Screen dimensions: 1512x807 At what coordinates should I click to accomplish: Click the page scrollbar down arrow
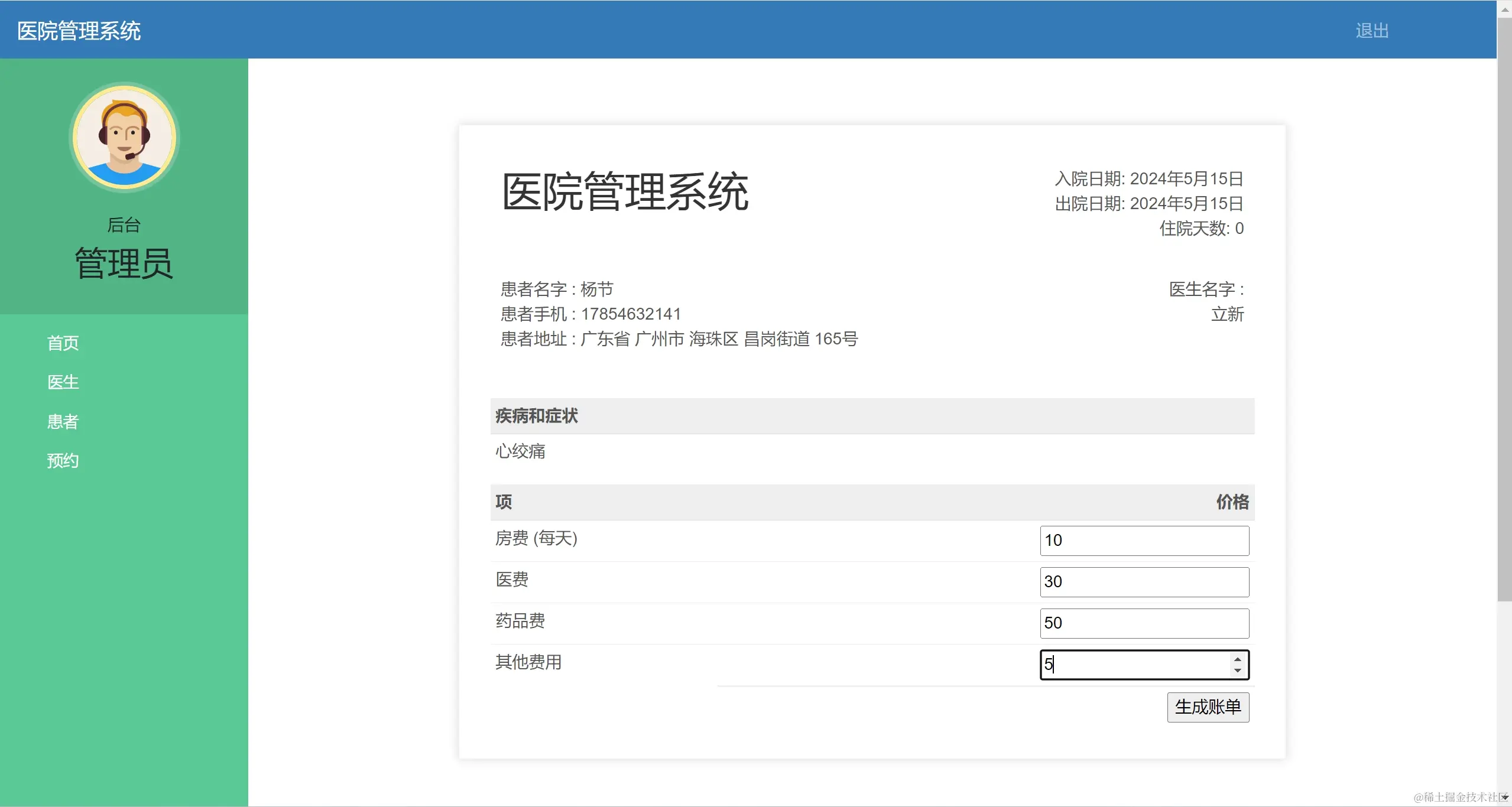(1505, 798)
